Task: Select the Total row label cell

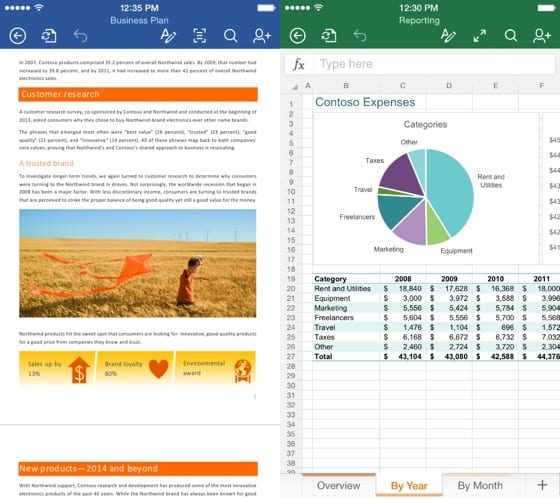Action: coord(346,356)
